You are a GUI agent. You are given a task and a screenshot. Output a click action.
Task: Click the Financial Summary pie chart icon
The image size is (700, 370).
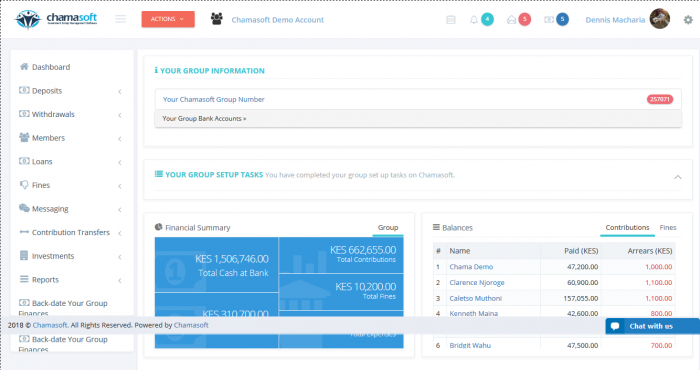[158, 227]
